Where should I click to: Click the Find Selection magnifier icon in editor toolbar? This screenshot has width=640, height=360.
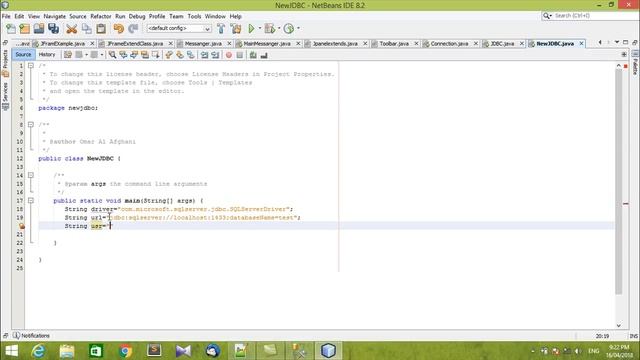[112, 55]
